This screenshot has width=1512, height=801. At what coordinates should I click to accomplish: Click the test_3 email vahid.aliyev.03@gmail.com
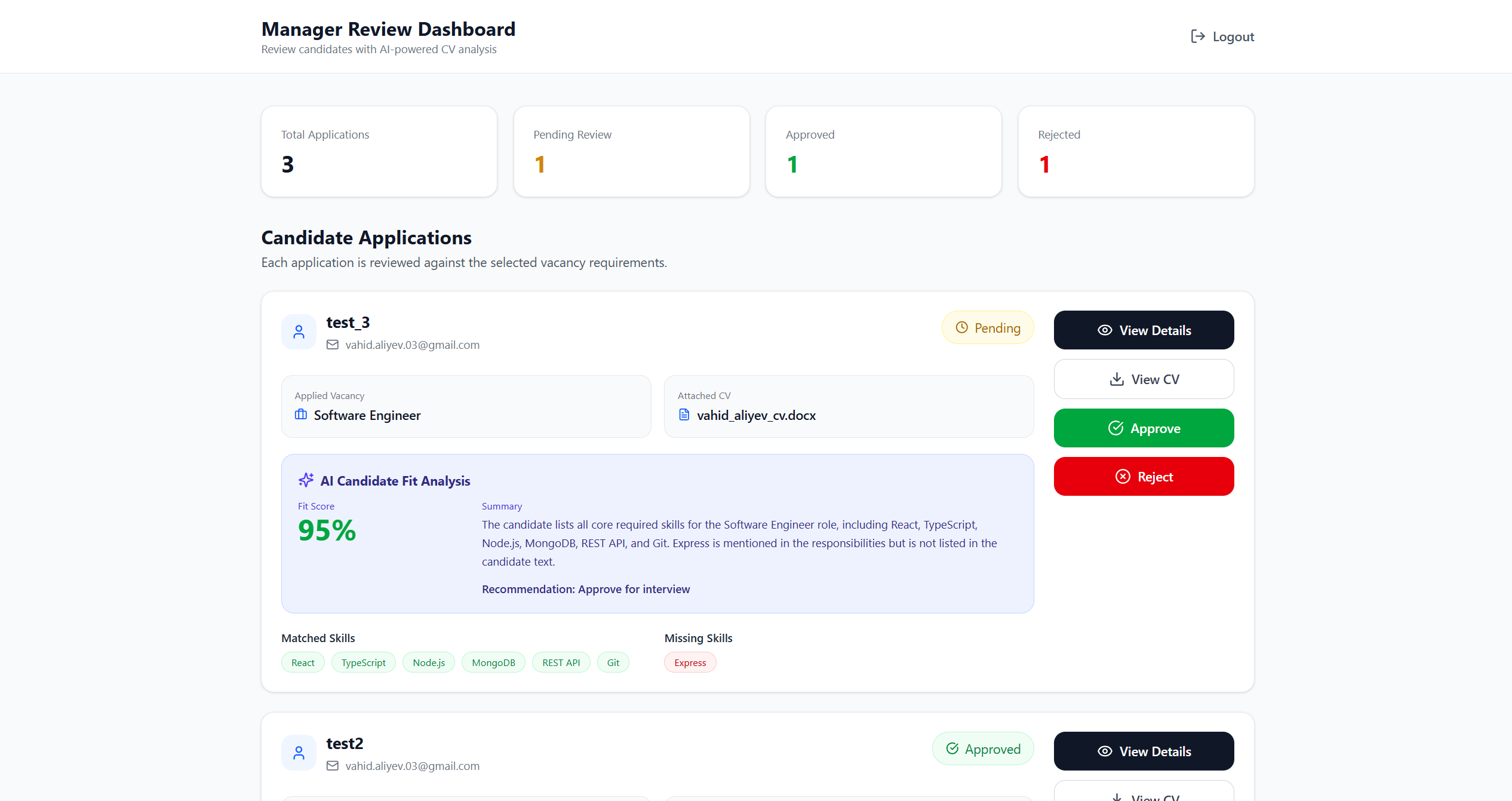412,345
